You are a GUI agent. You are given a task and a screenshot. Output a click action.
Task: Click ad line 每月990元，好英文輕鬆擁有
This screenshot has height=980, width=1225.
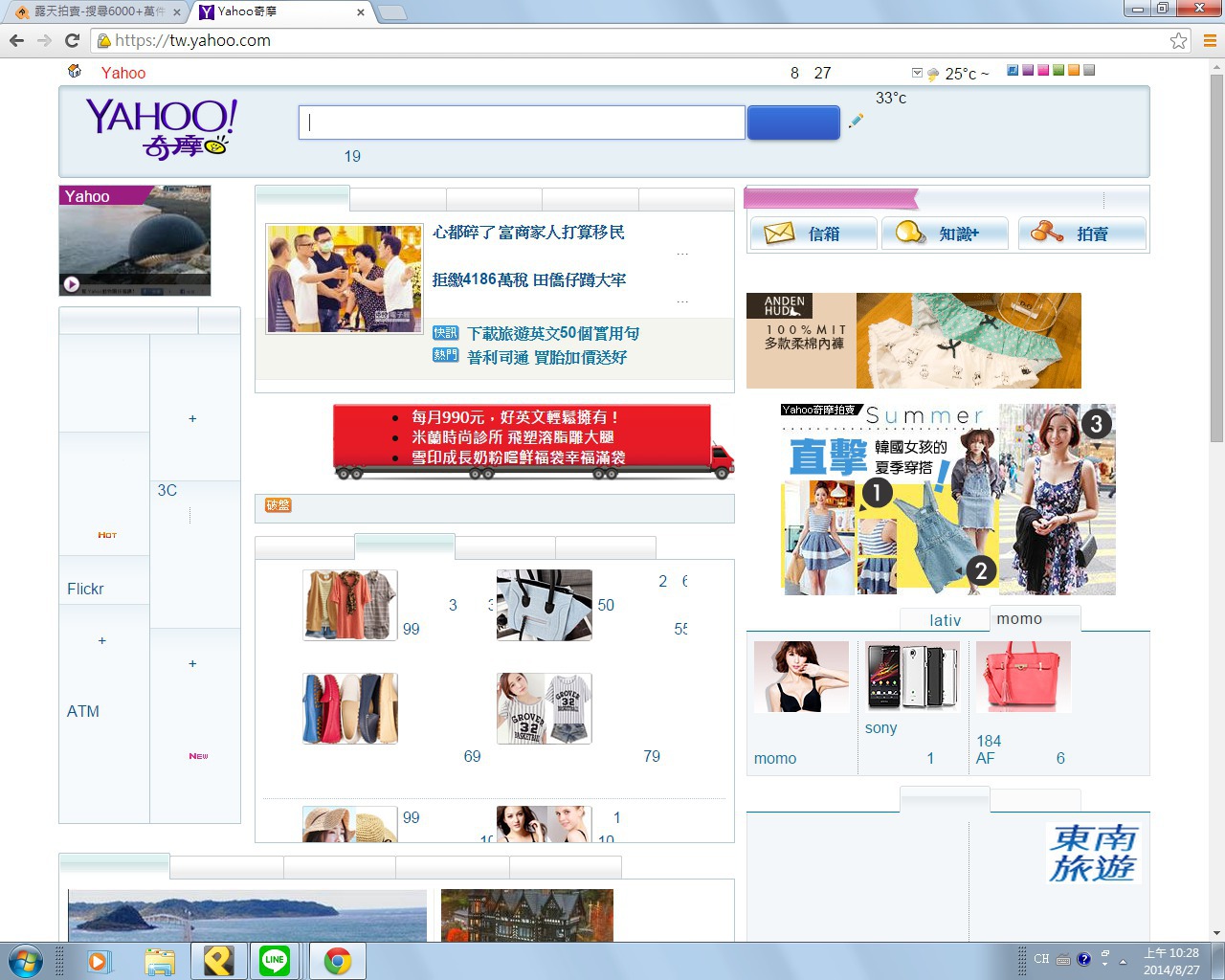click(516, 417)
